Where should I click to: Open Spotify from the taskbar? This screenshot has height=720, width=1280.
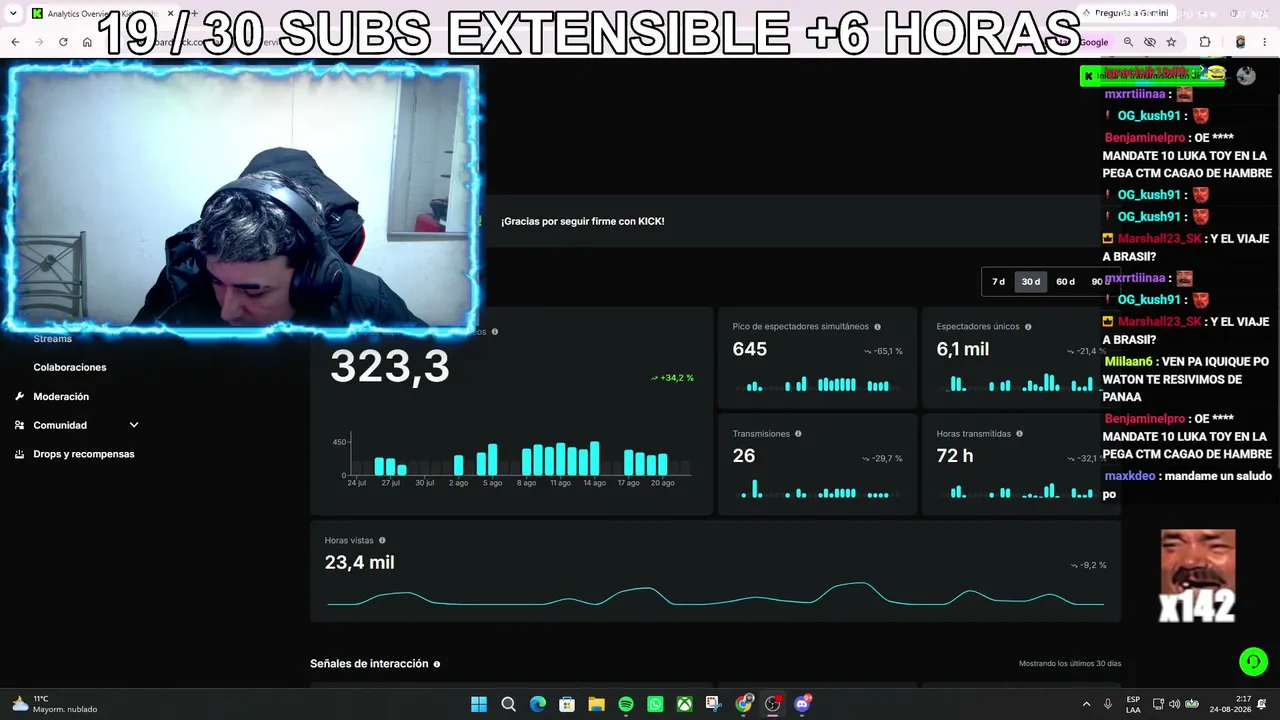626,704
